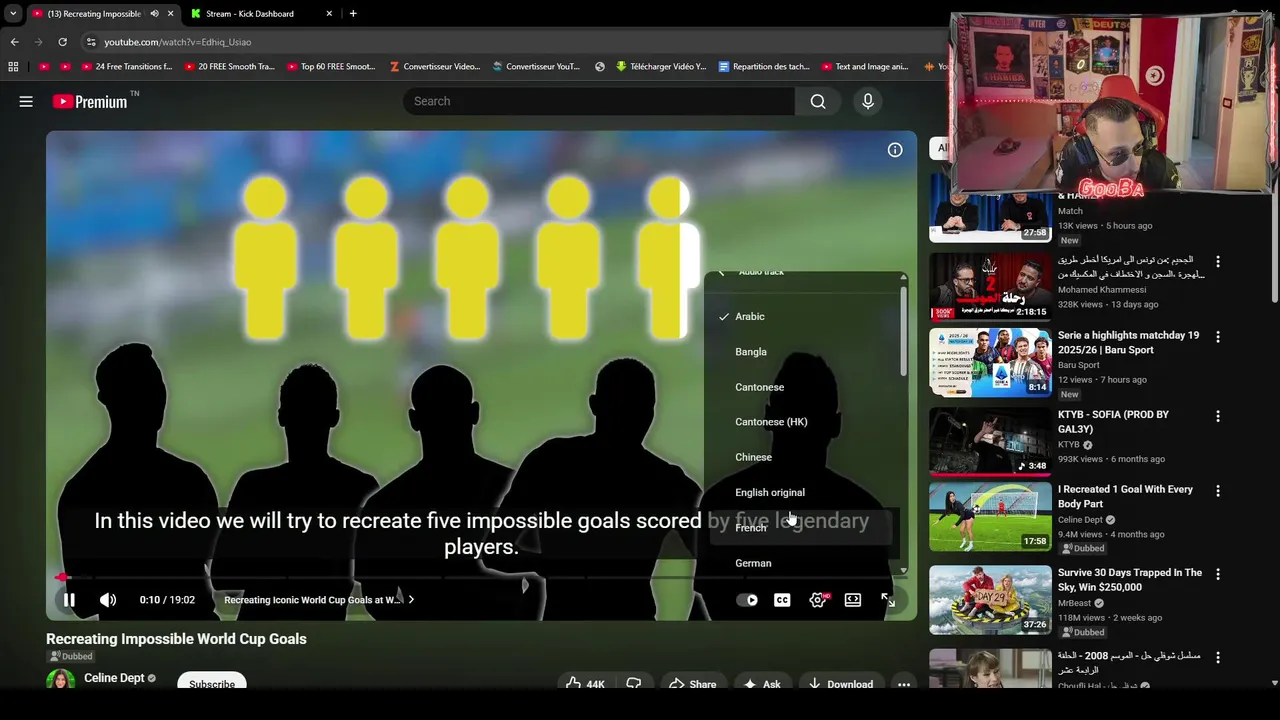Like the video with 44K likes
The image size is (1280, 720).
(586, 684)
